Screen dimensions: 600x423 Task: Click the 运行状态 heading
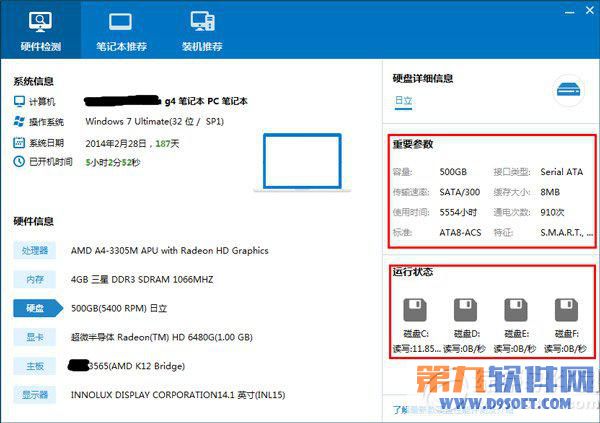(412, 272)
